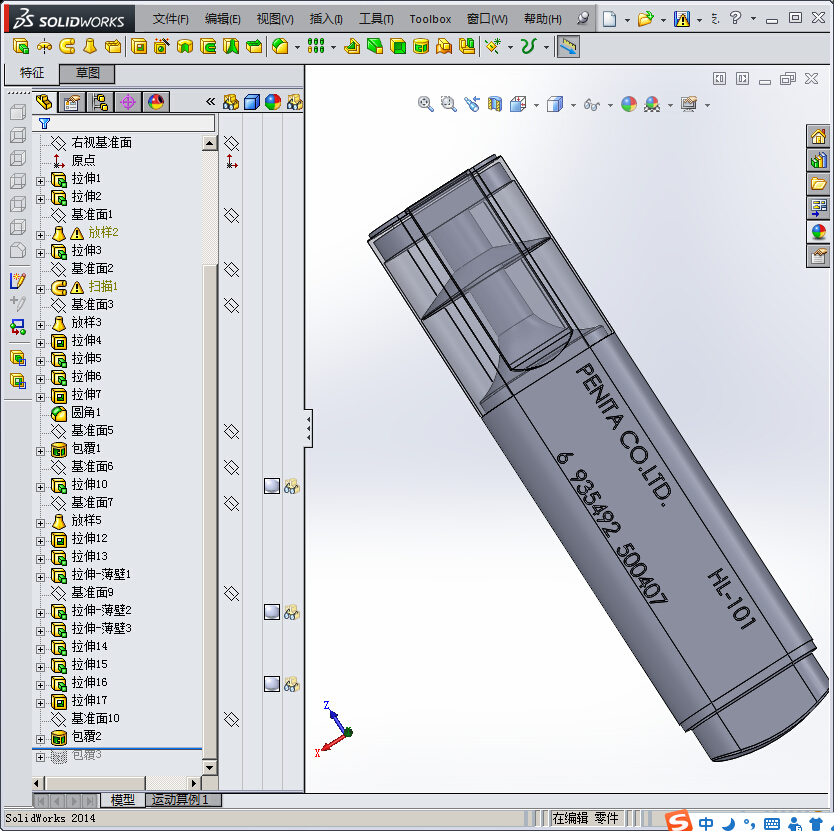Image resolution: width=834 pixels, height=831 pixels.
Task: Open the 文件(F) menu
Action: point(170,19)
